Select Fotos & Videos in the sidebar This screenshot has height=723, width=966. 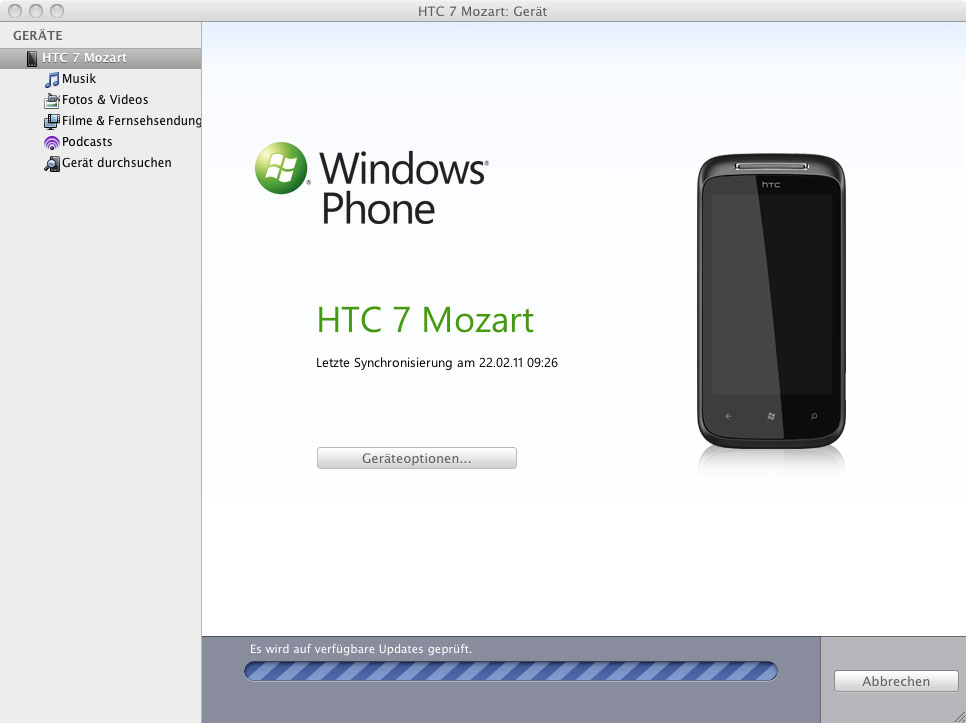(x=104, y=99)
